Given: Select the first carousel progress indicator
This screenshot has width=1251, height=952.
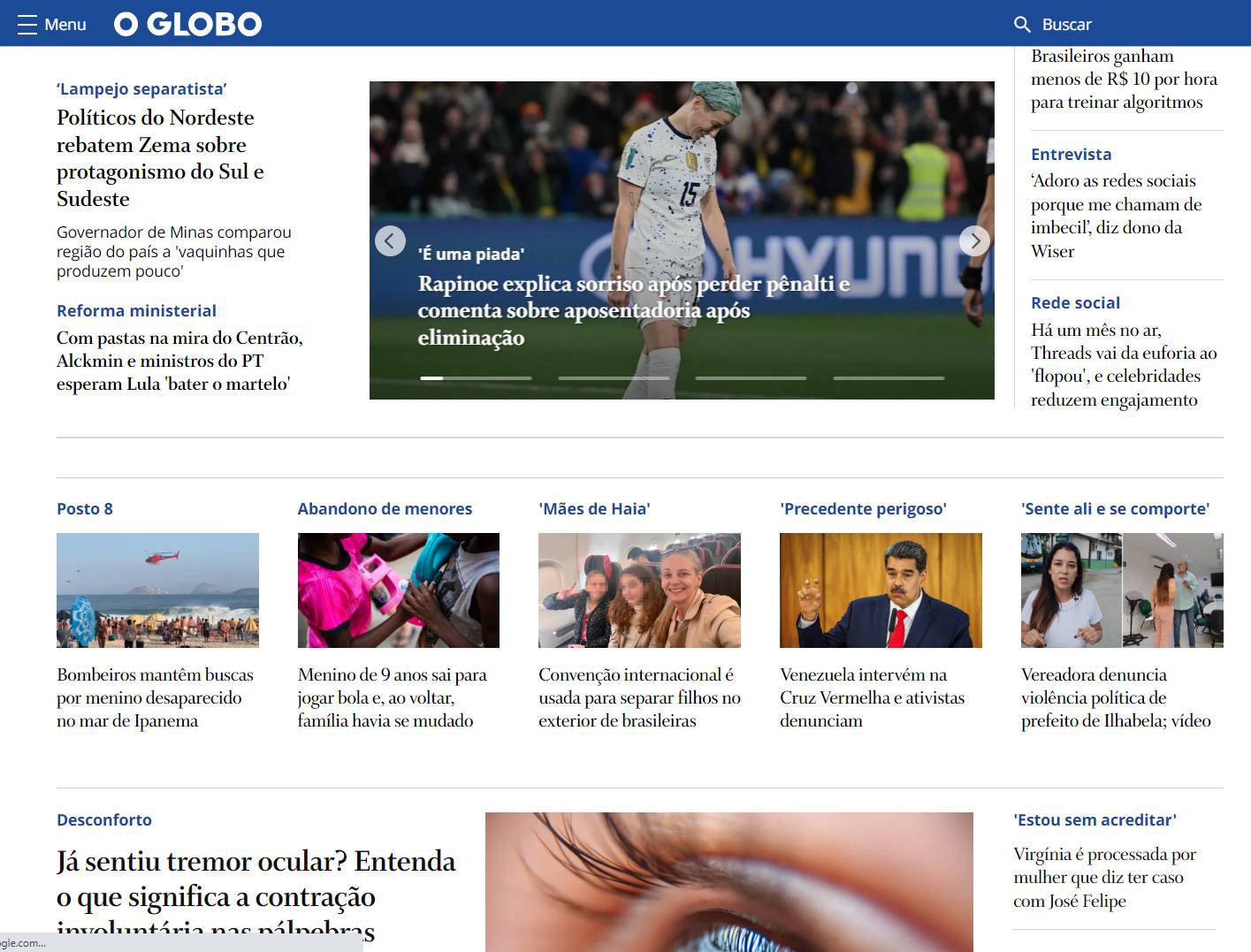Looking at the screenshot, I should pyautogui.click(x=476, y=378).
